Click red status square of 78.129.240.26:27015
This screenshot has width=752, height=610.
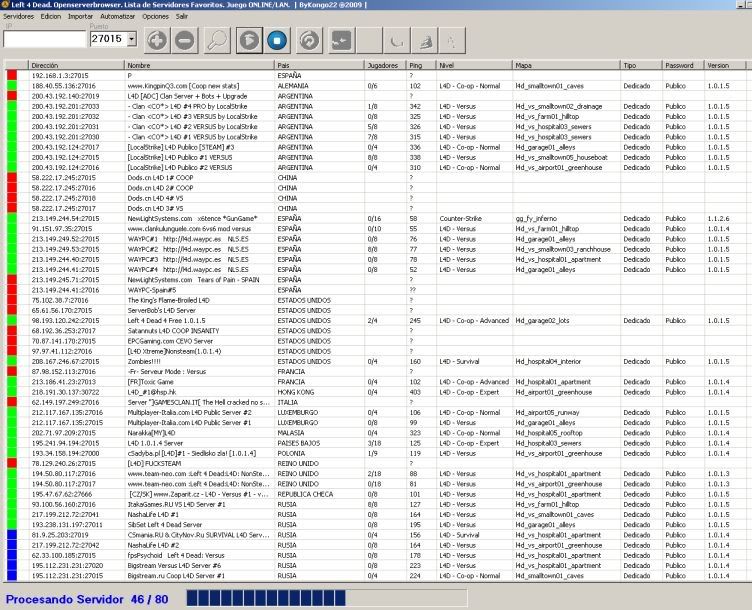pyautogui.click(x=12, y=463)
